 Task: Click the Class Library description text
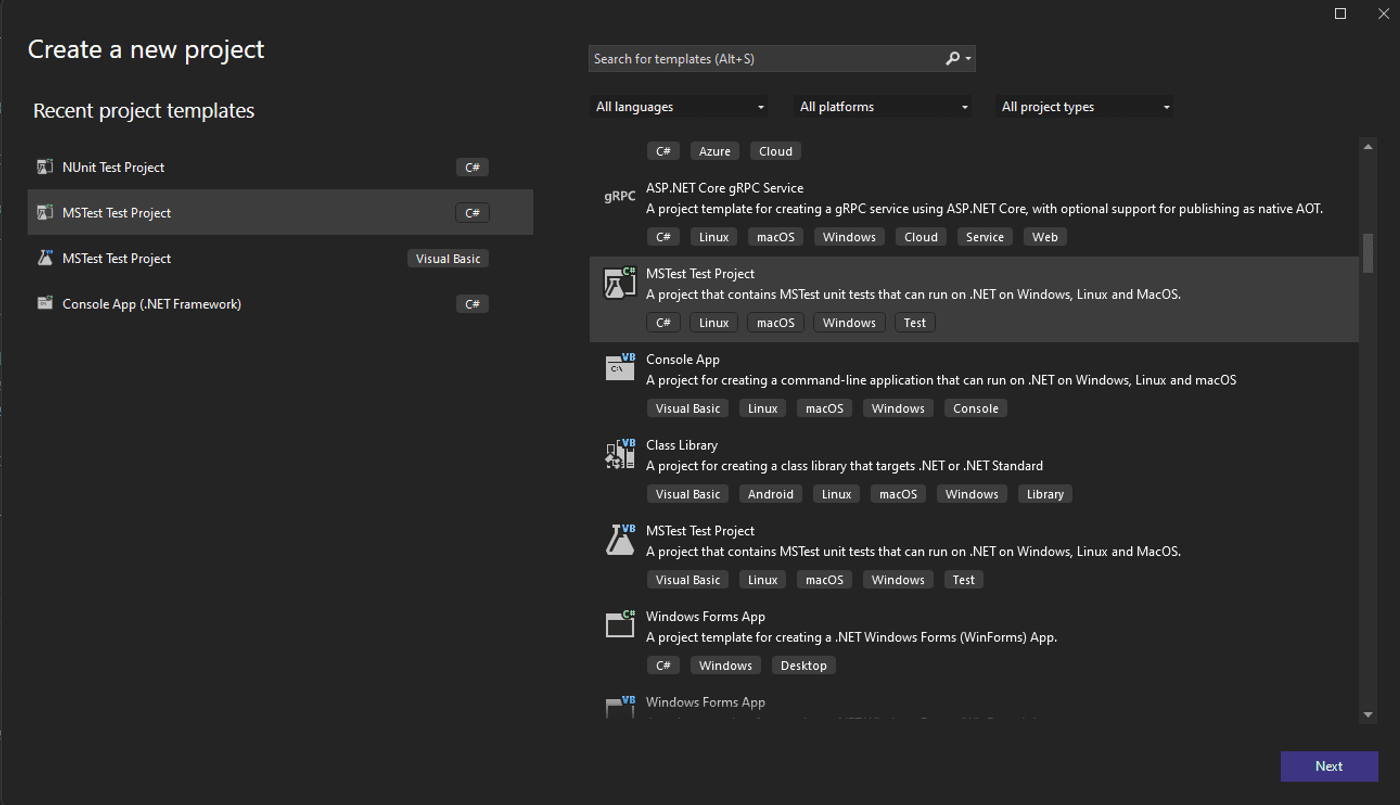tap(845, 466)
